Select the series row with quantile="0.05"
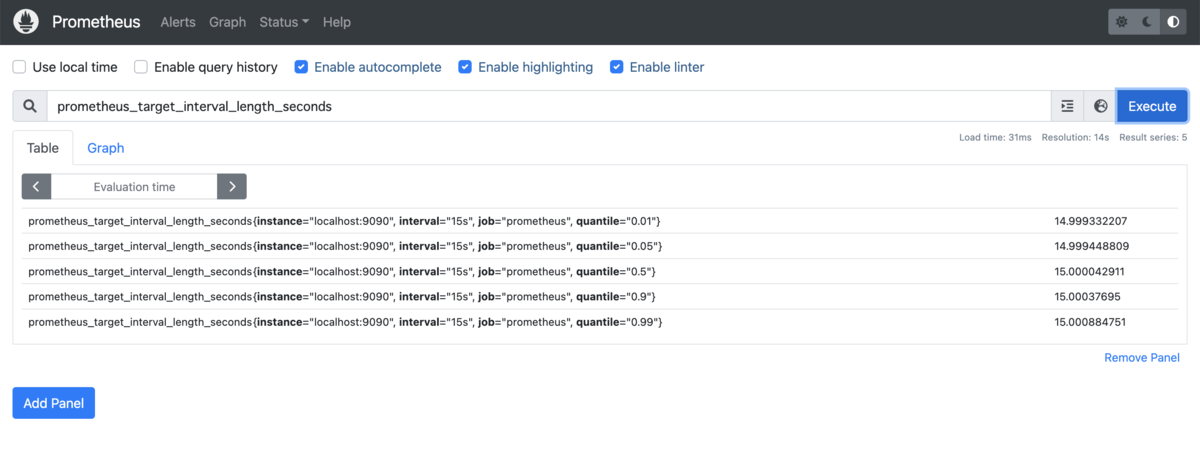 tap(600, 246)
